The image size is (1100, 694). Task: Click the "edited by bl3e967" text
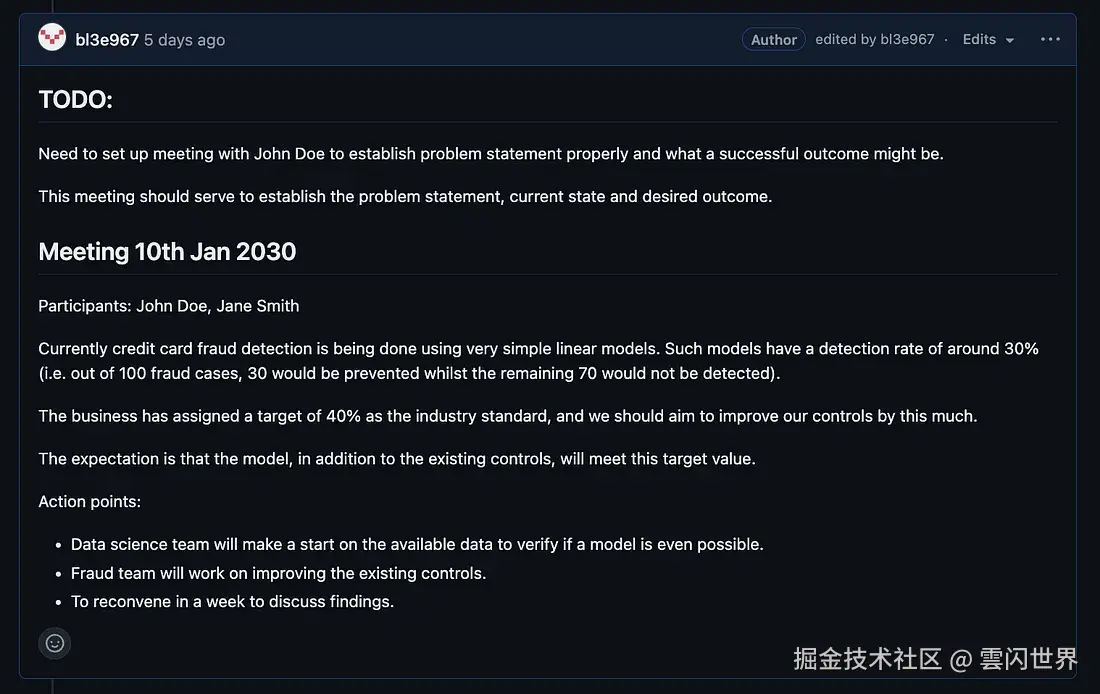[874, 40]
